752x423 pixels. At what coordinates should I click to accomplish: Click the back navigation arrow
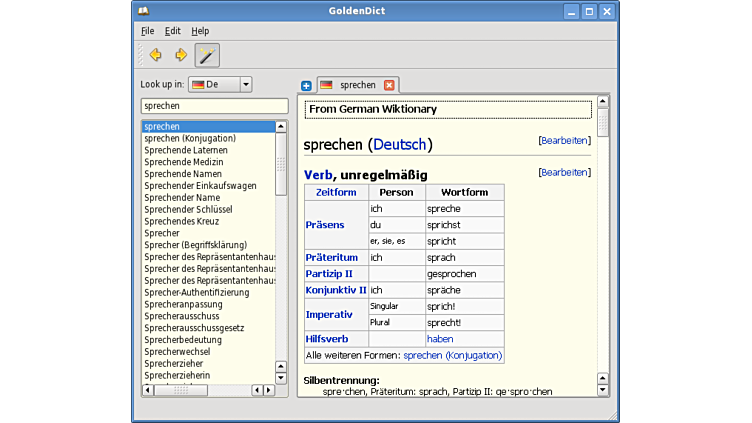(155, 55)
